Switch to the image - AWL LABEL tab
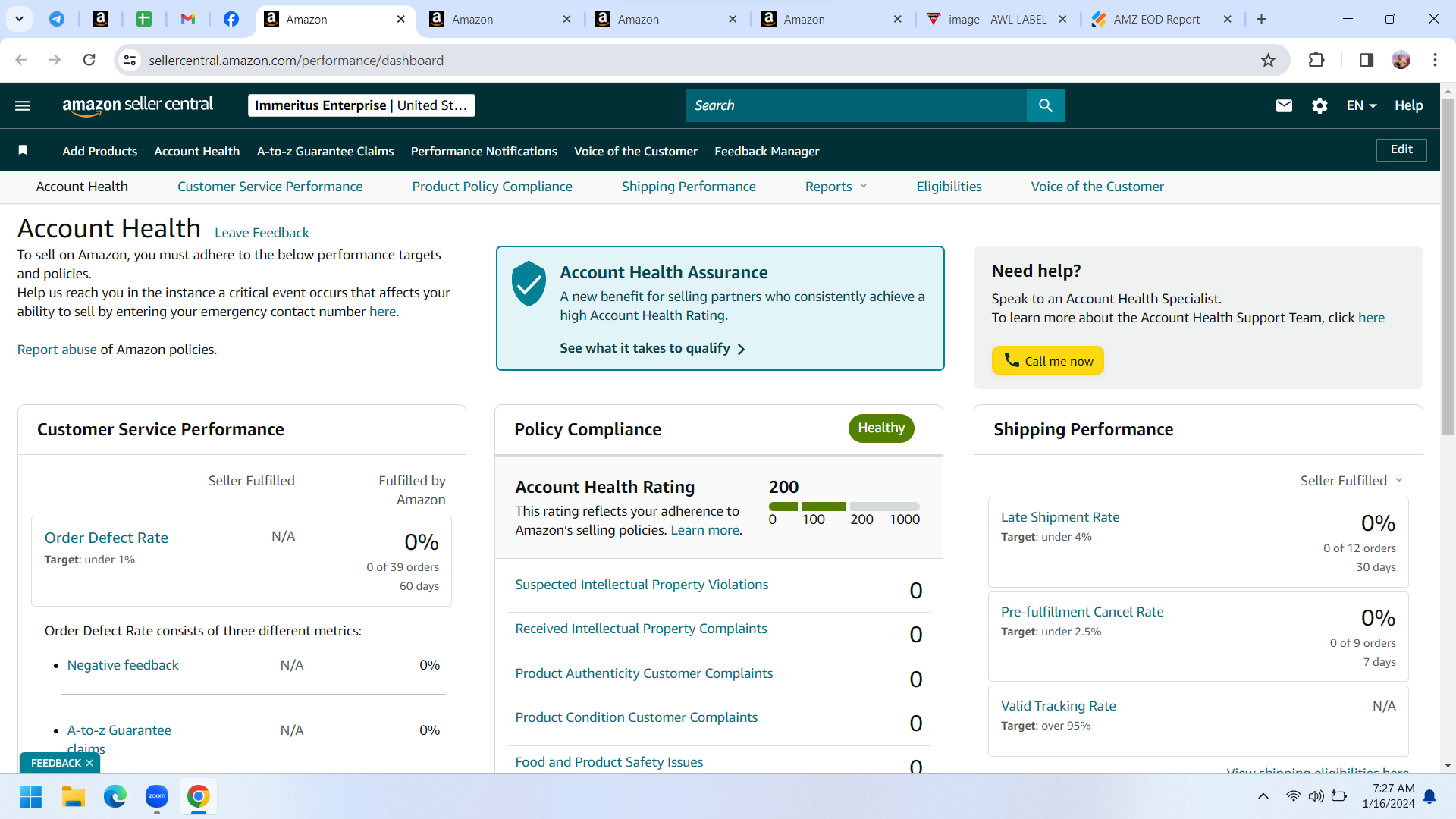Screen dimensions: 1456x819 pyautogui.click(x=997, y=19)
